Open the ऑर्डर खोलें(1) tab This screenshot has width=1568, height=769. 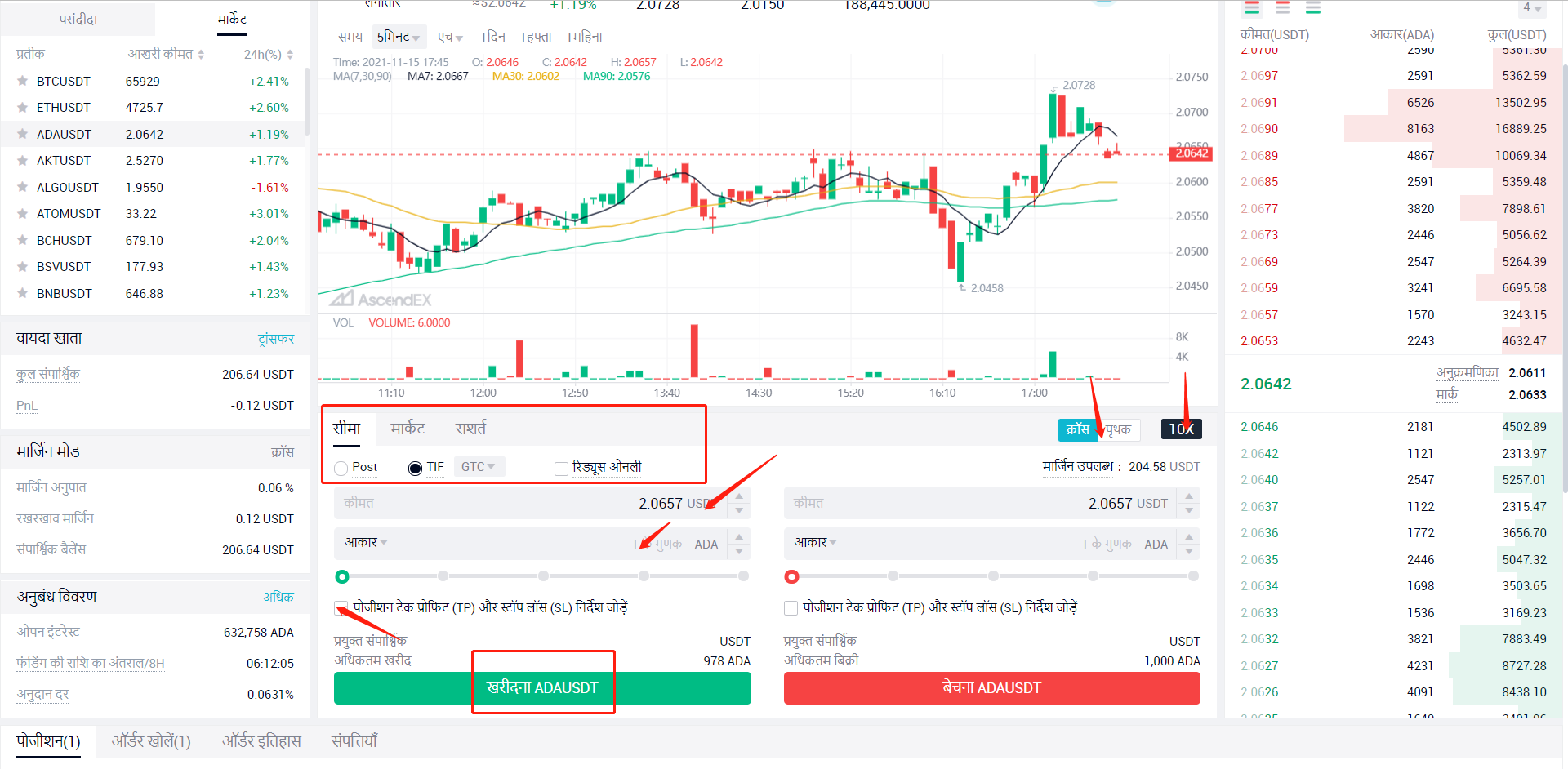(x=151, y=741)
